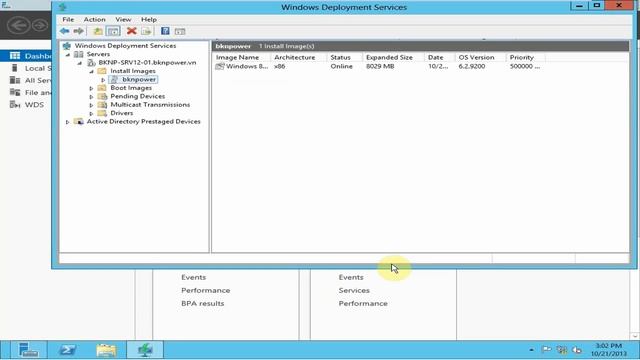The width and height of the screenshot is (640, 360).
Task: Open the Help menu
Action: (x=149, y=19)
